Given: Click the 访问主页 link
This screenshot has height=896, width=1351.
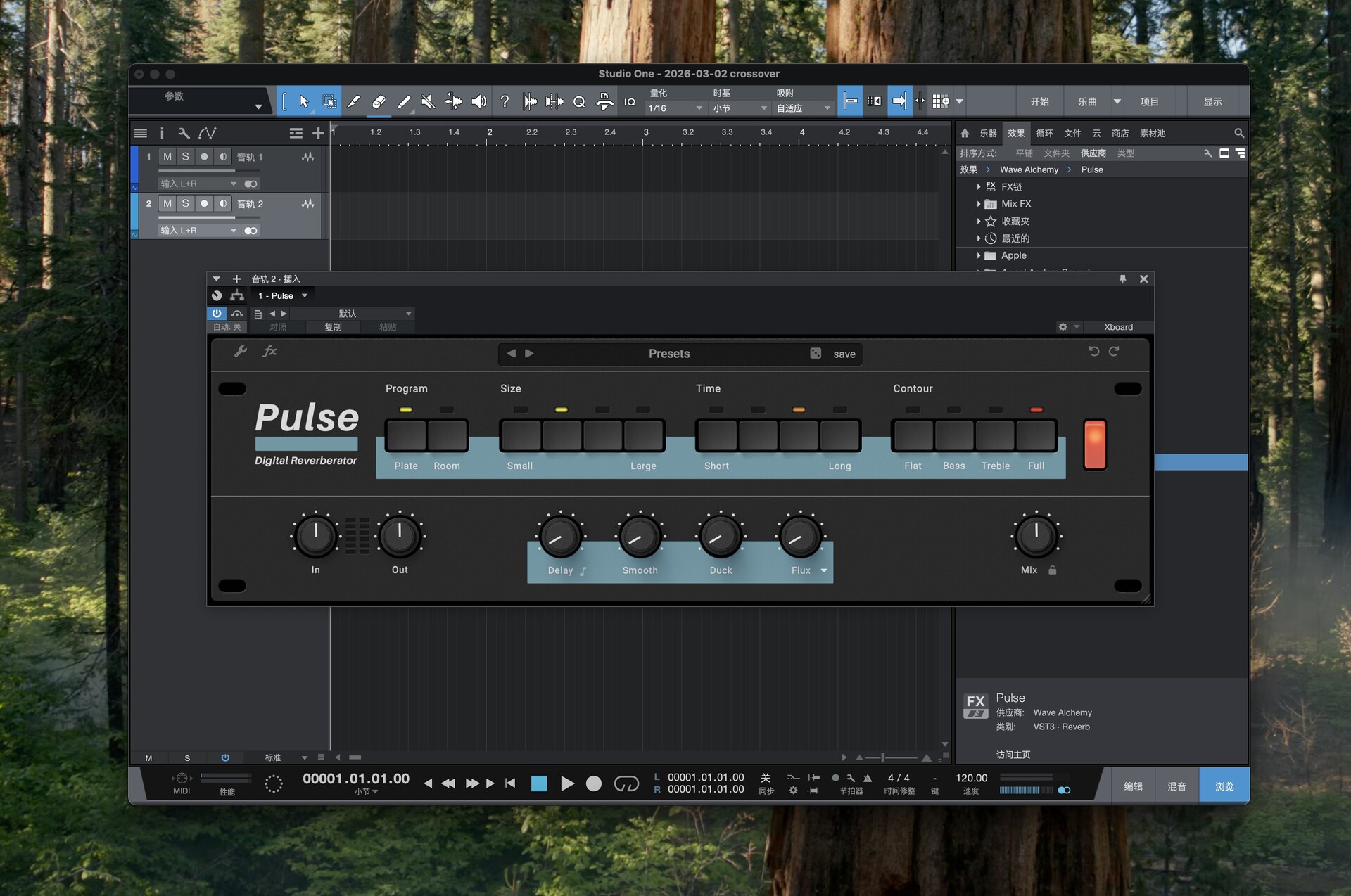Looking at the screenshot, I should (1013, 755).
